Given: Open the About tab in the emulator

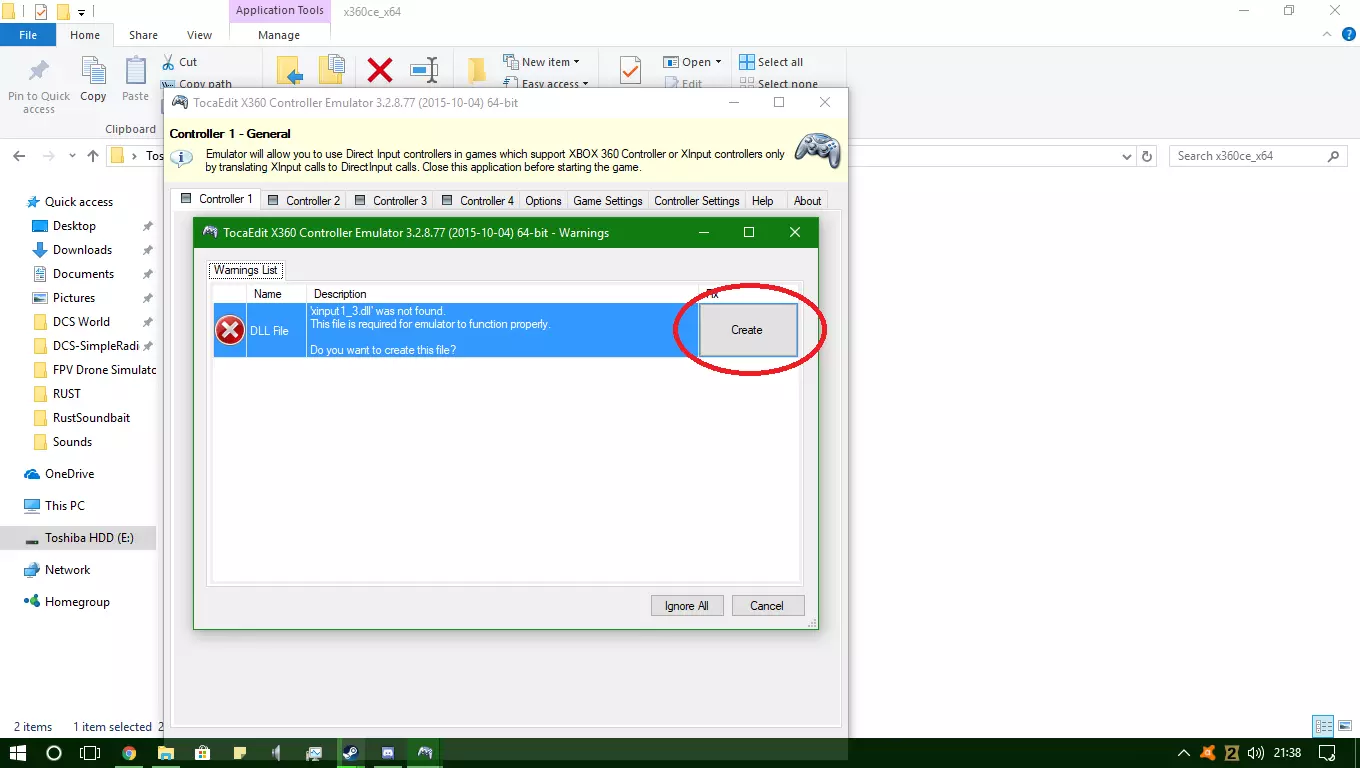Looking at the screenshot, I should [807, 200].
